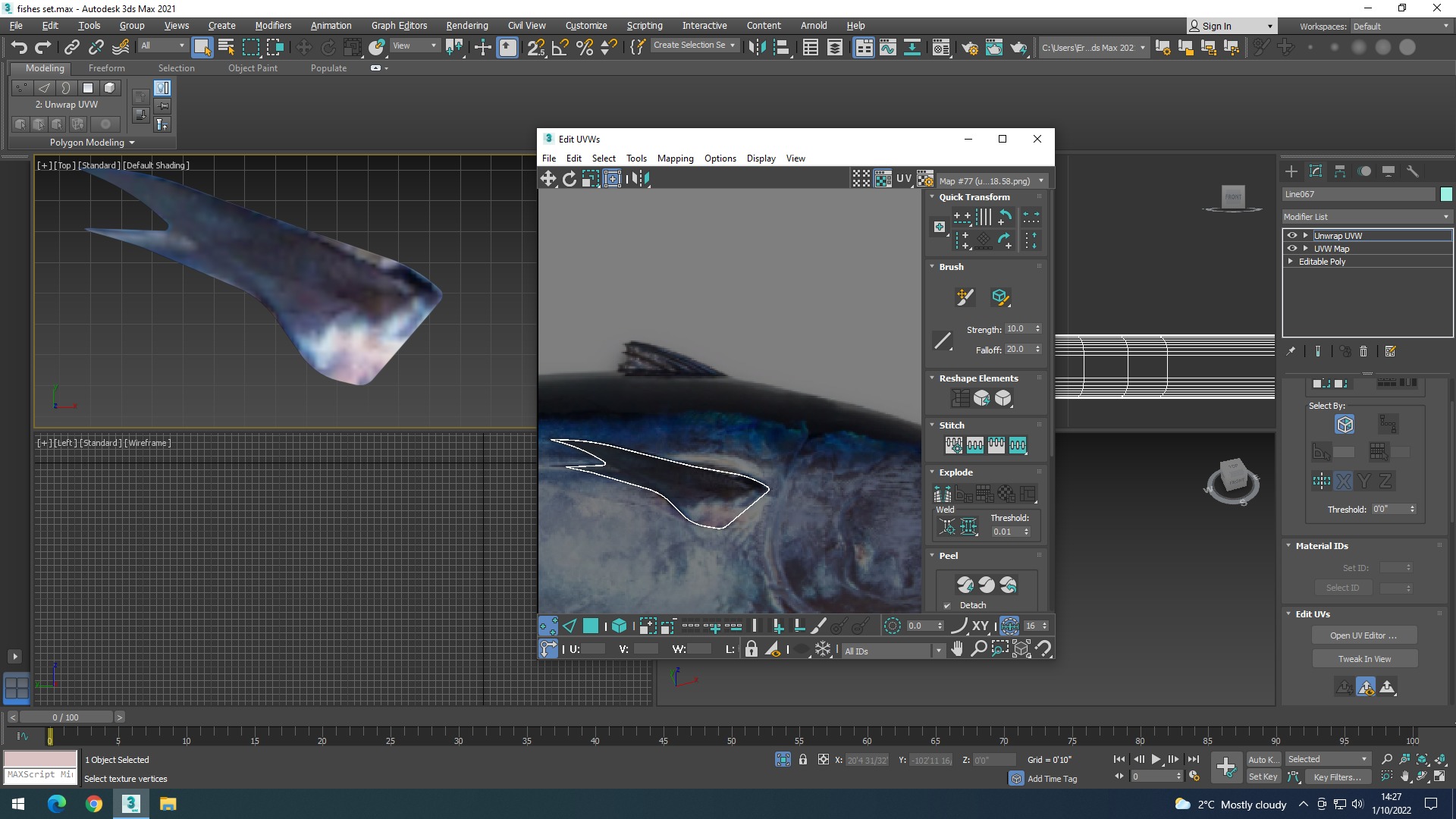Click Stitch to Target icon
Image resolution: width=1456 pixels, height=819 pixels.
[954, 445]
